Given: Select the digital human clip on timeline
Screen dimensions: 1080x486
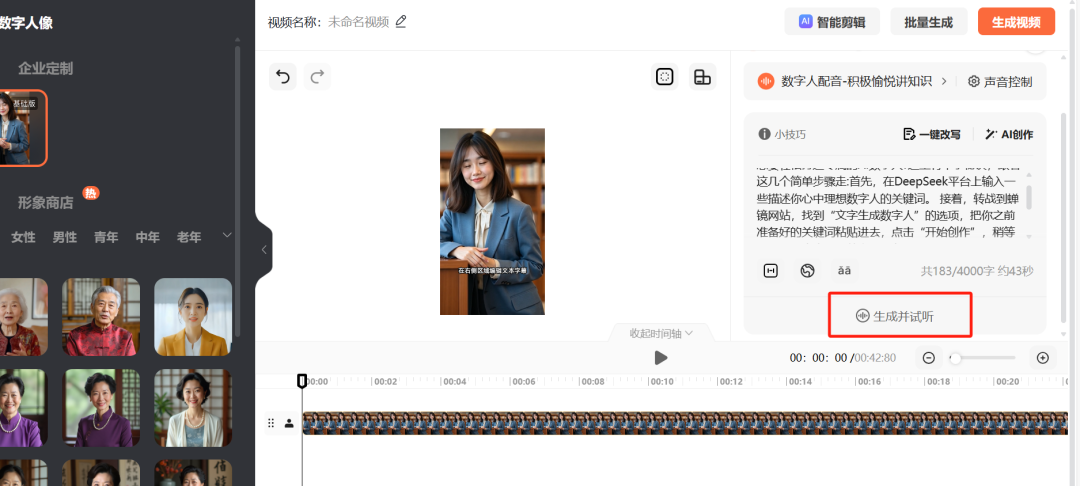Looking at the screenshot, I should click(x=685, y=423).
